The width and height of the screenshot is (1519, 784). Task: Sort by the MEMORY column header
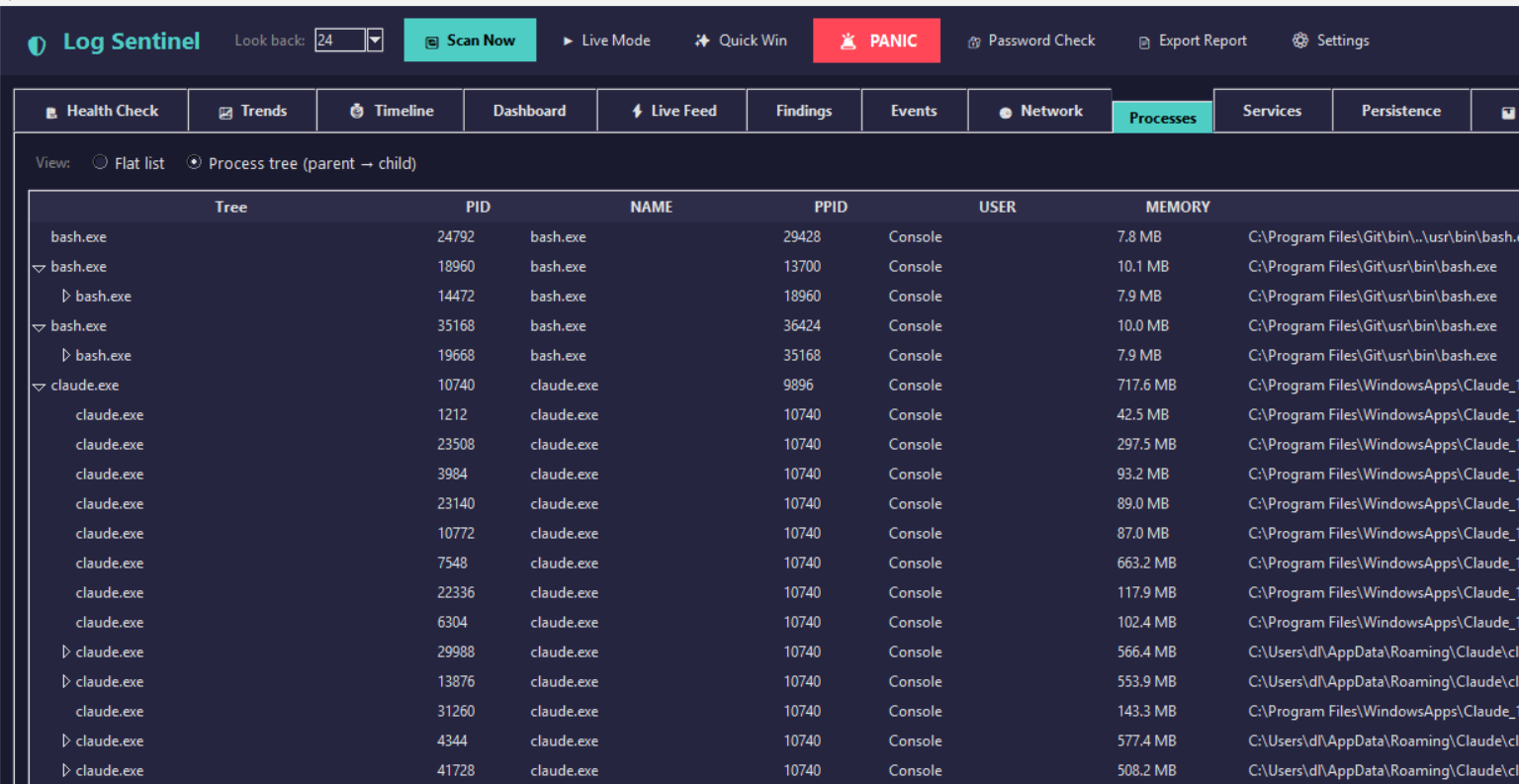[x=1177, y=207]
